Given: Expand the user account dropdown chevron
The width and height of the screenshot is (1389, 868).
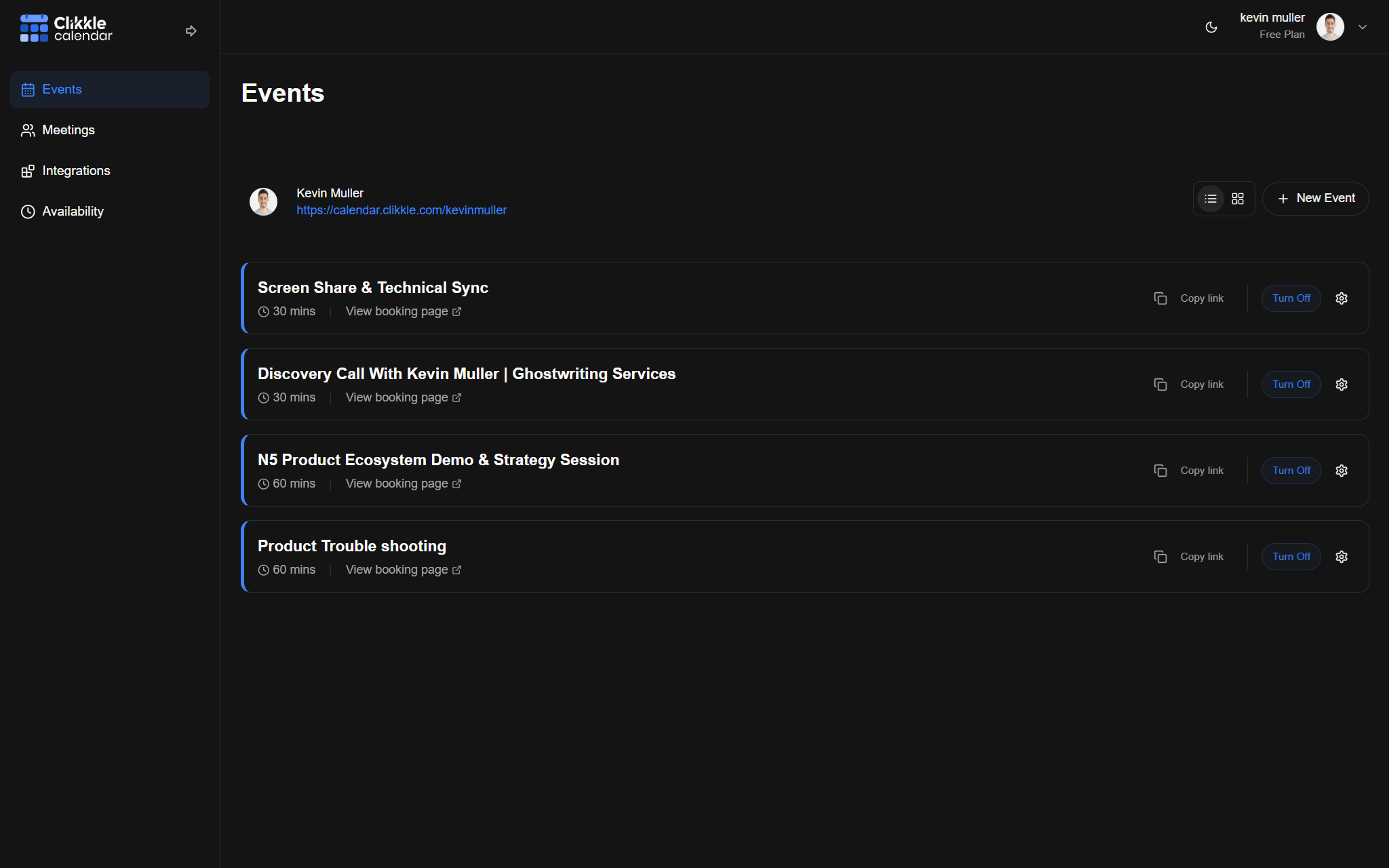Looking at the screenshot, I should pyautogui.click(x=1363, y=27).
